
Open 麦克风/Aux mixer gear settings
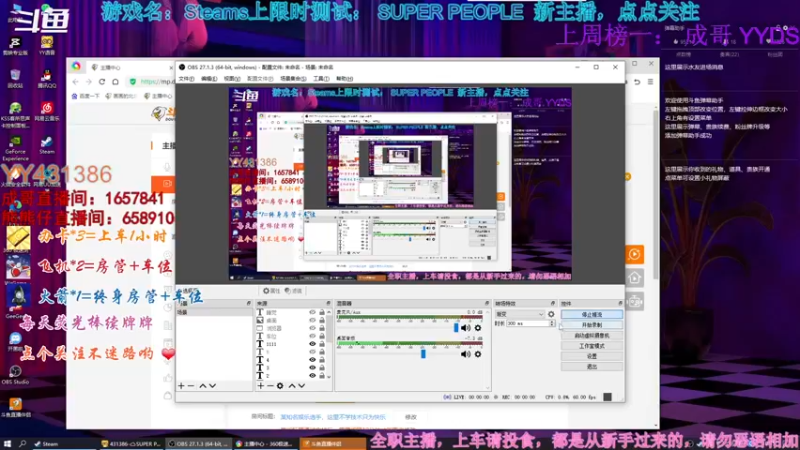pyautogui.click(x=478, y=328)
